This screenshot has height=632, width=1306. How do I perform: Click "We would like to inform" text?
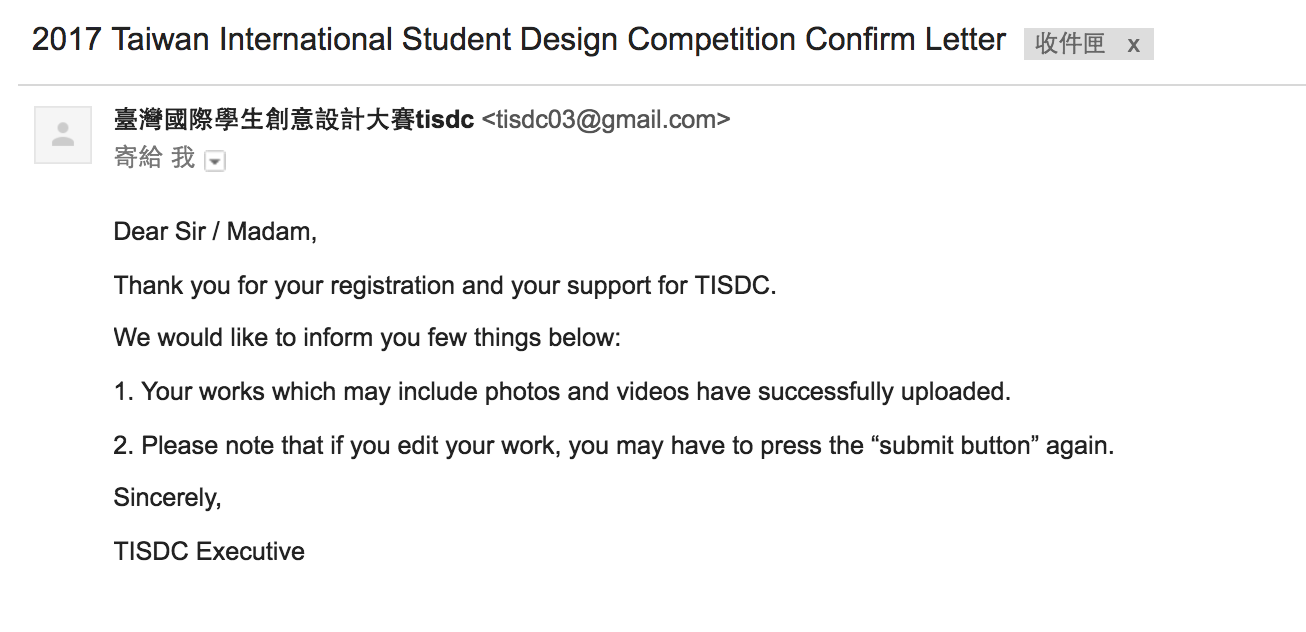[230, 338]
